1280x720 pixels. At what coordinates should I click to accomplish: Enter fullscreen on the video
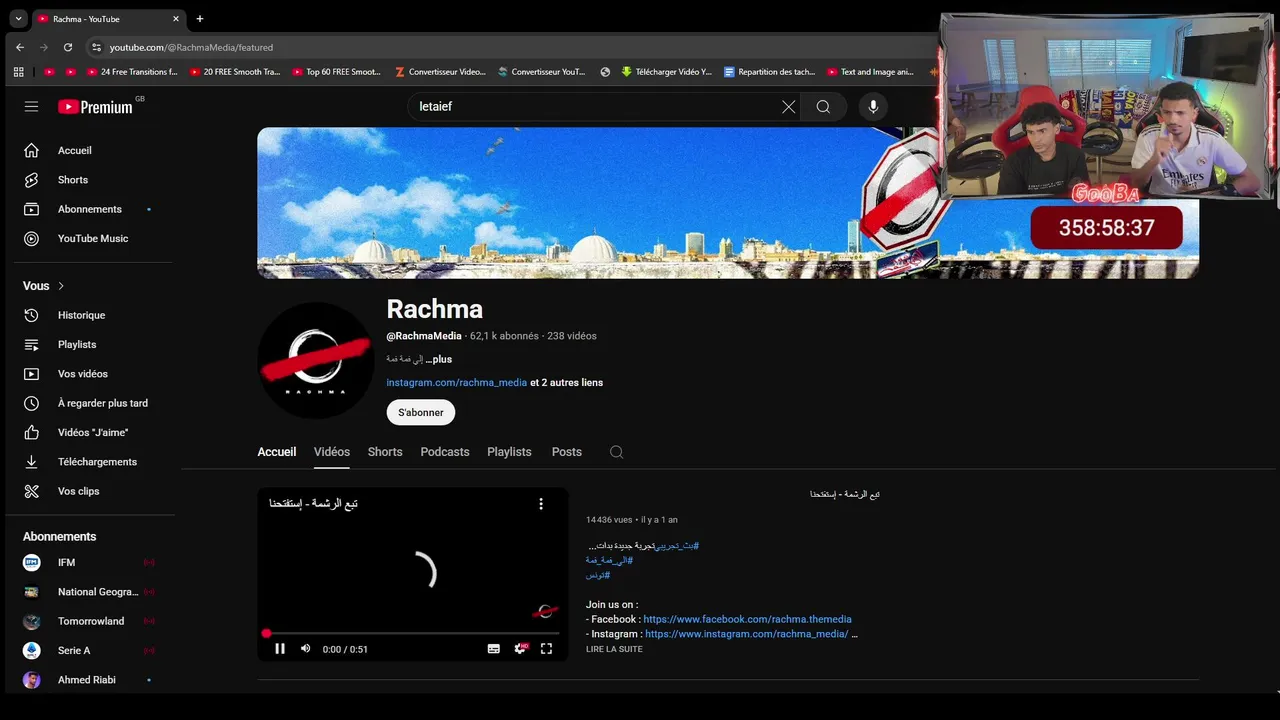546,649
